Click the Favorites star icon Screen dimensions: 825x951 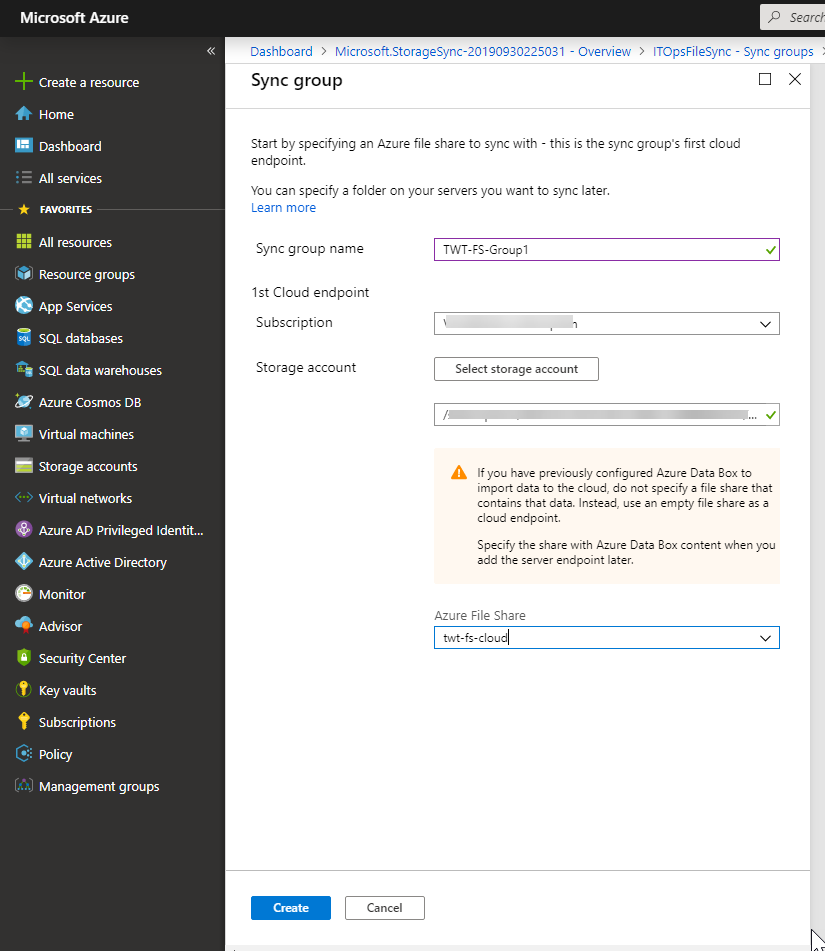point(24,209)
